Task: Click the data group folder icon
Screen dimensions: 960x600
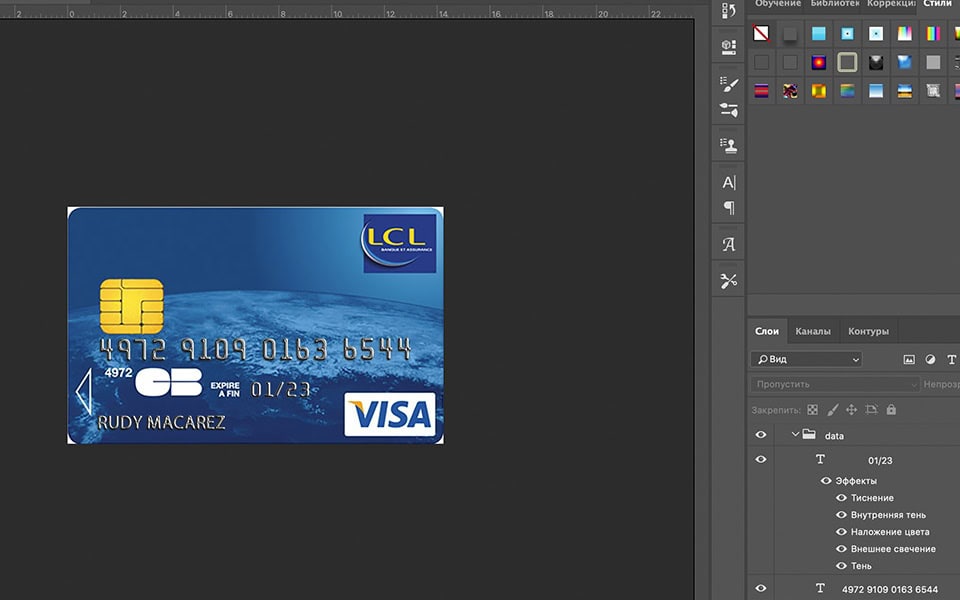Action: (809, 434)
